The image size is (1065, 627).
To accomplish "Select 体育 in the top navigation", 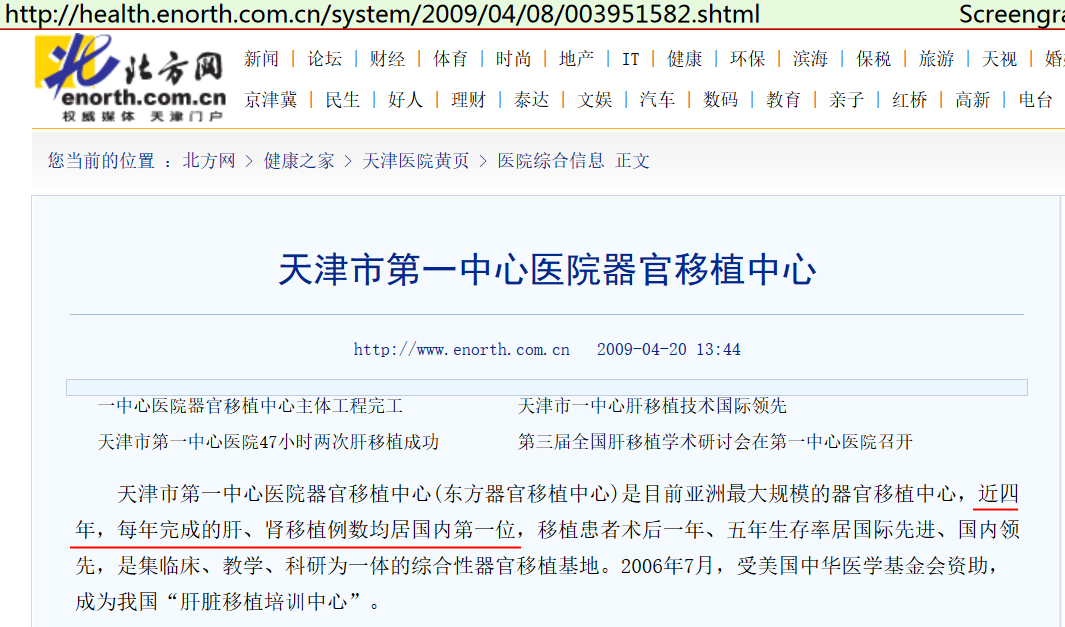I will coord(450,59).
